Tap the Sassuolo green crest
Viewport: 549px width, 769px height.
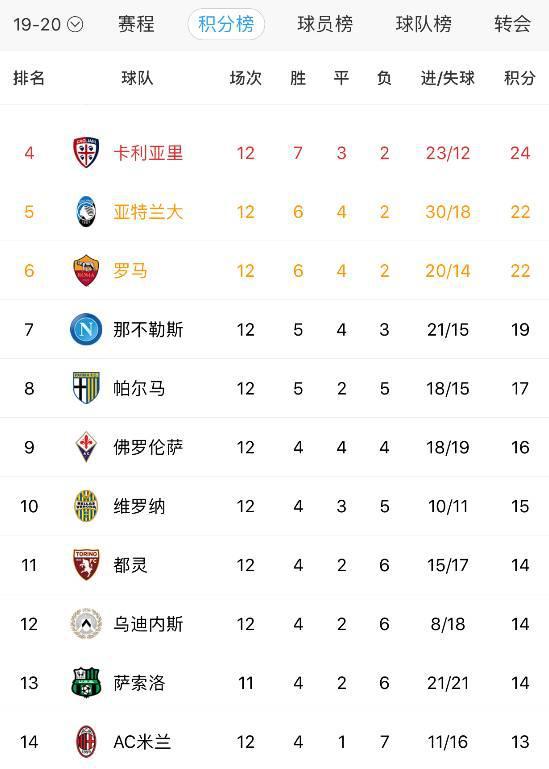(x=86, y=682)
